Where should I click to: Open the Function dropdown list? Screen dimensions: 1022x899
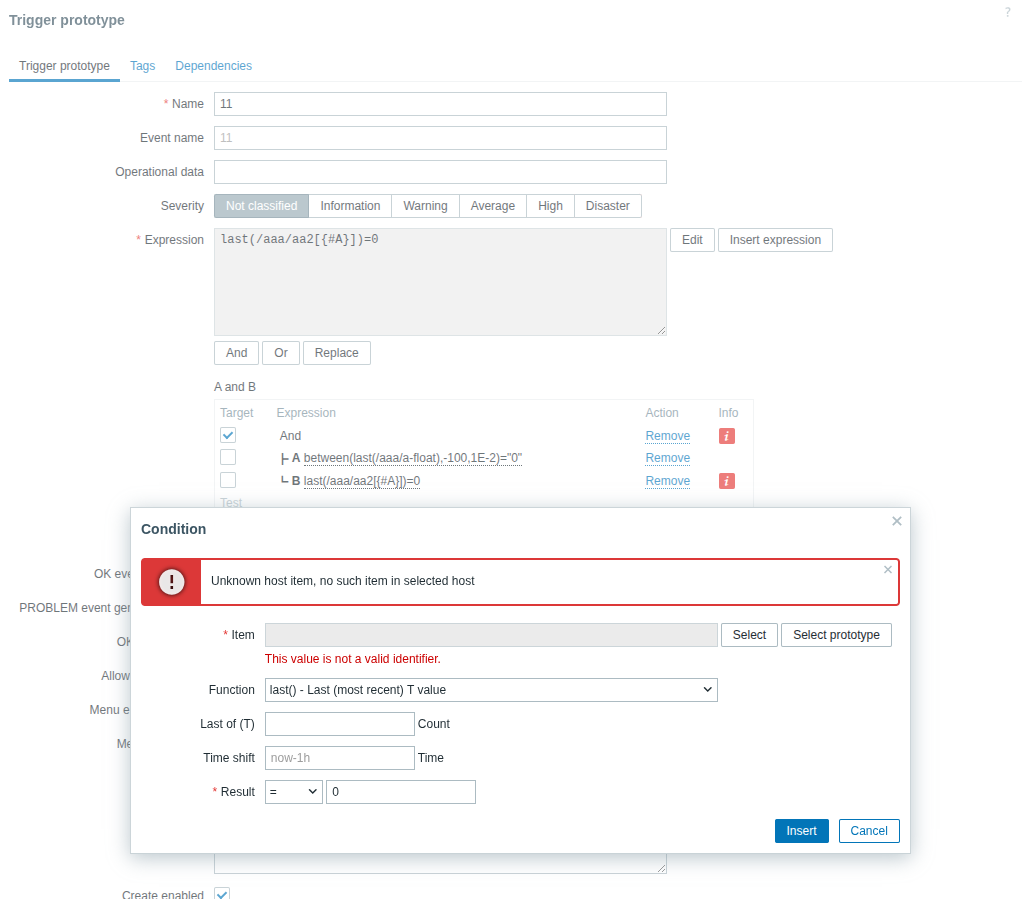coord(491,690)
